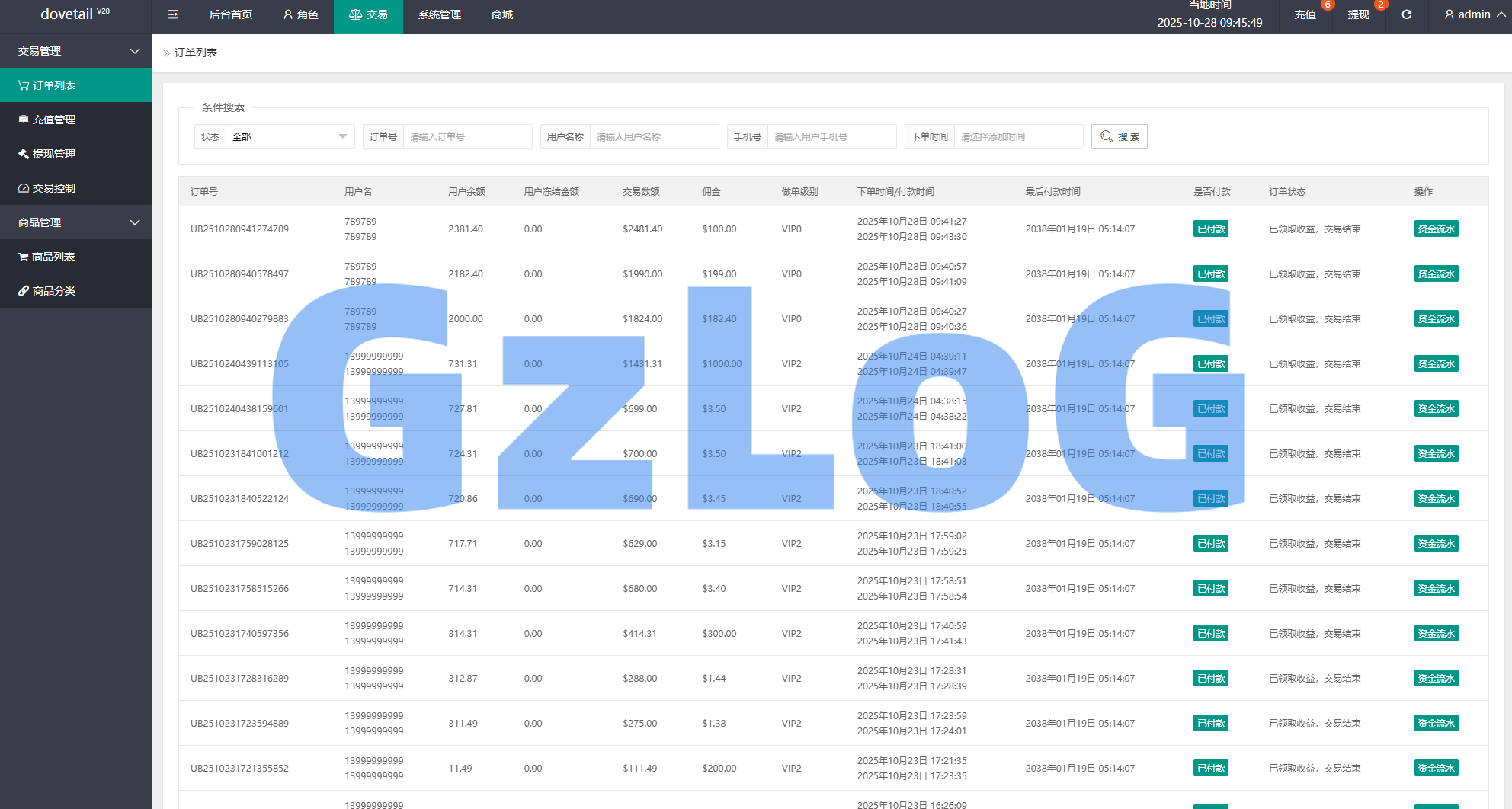Switch to the 角色 top tab
The width and height of the screenshot is (1512, 809).
tap(301, 14)
